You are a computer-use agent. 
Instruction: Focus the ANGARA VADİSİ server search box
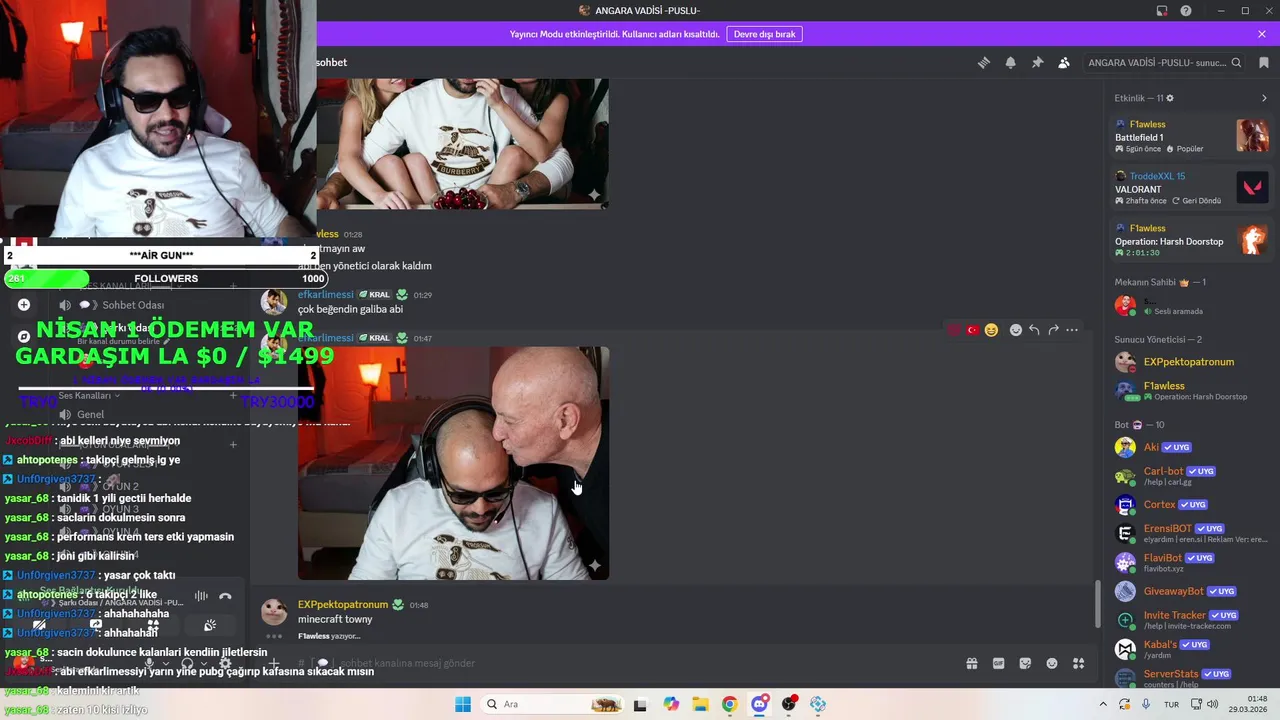tap(1165, 62)
